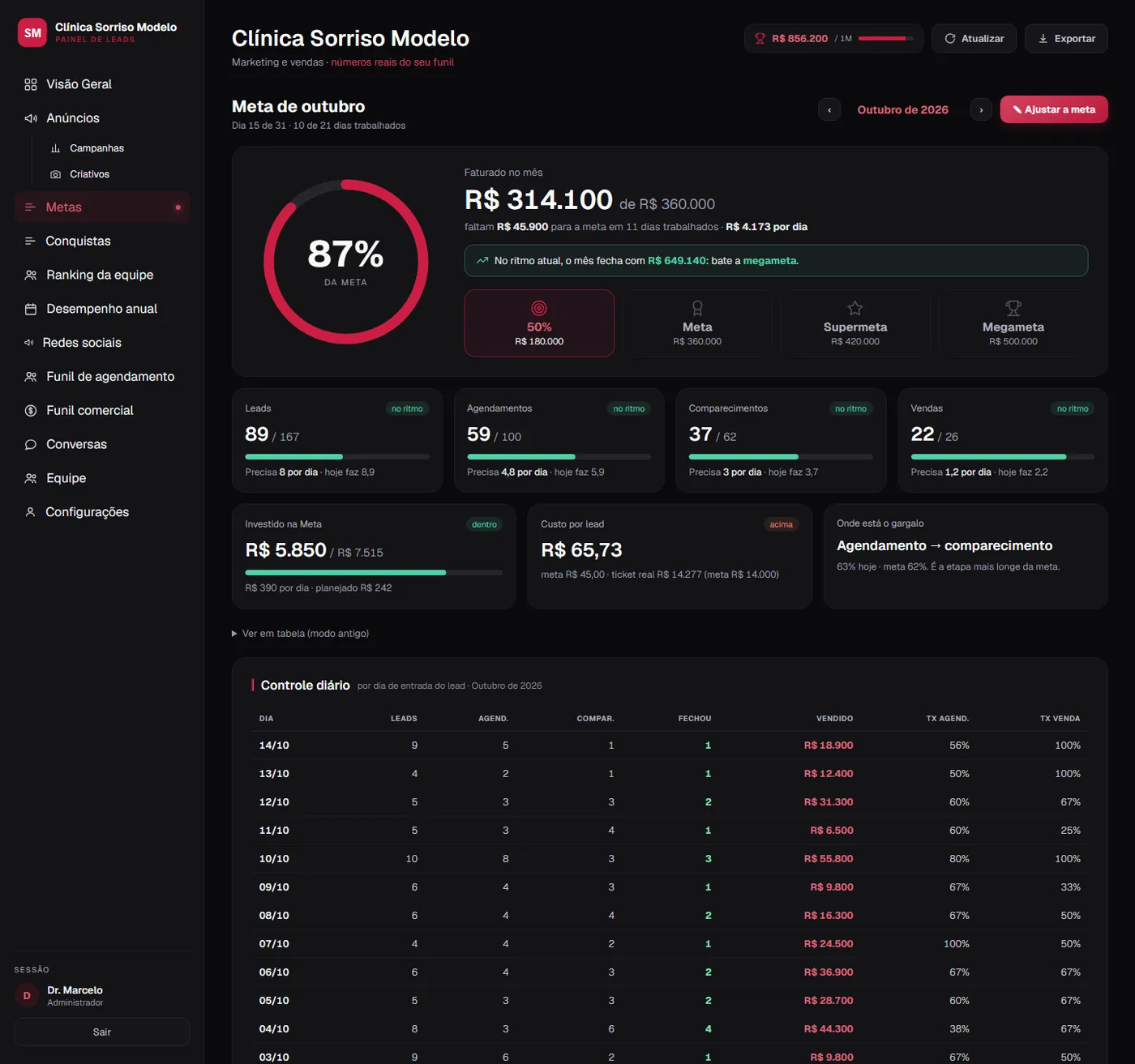Click the acima badge on Custo por lead

tap(781, 524)
